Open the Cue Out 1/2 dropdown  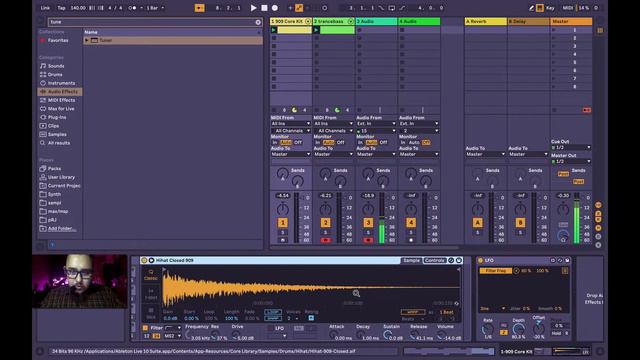point(571,147)
